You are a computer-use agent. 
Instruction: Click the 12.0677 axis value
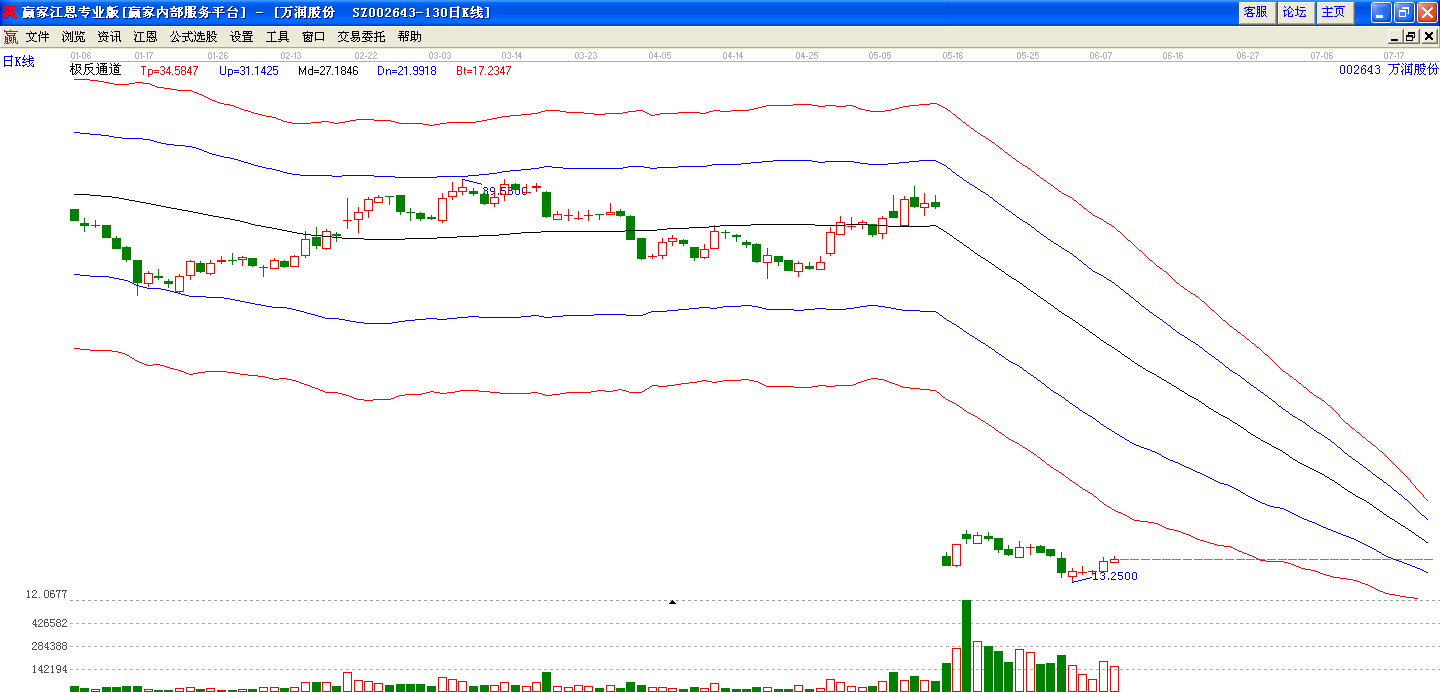[x=47, y=595]
